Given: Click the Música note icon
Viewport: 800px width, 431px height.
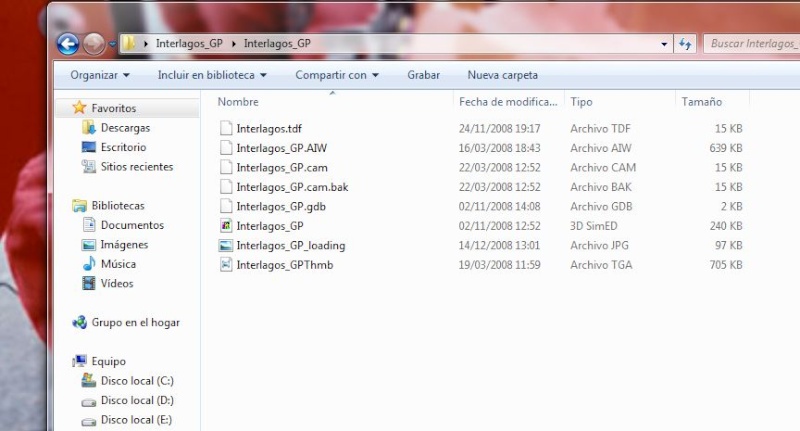Looking at the screenshot, I should [x=89, y=264].
